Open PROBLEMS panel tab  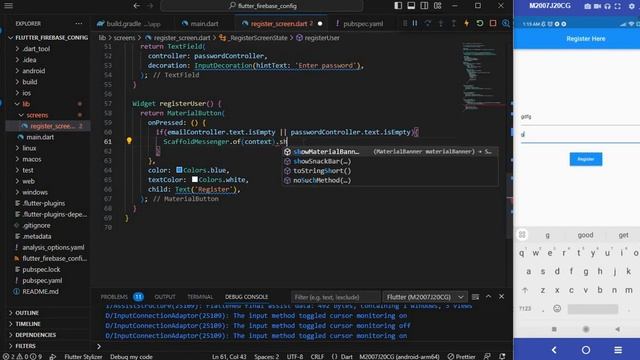pos(122,297)
